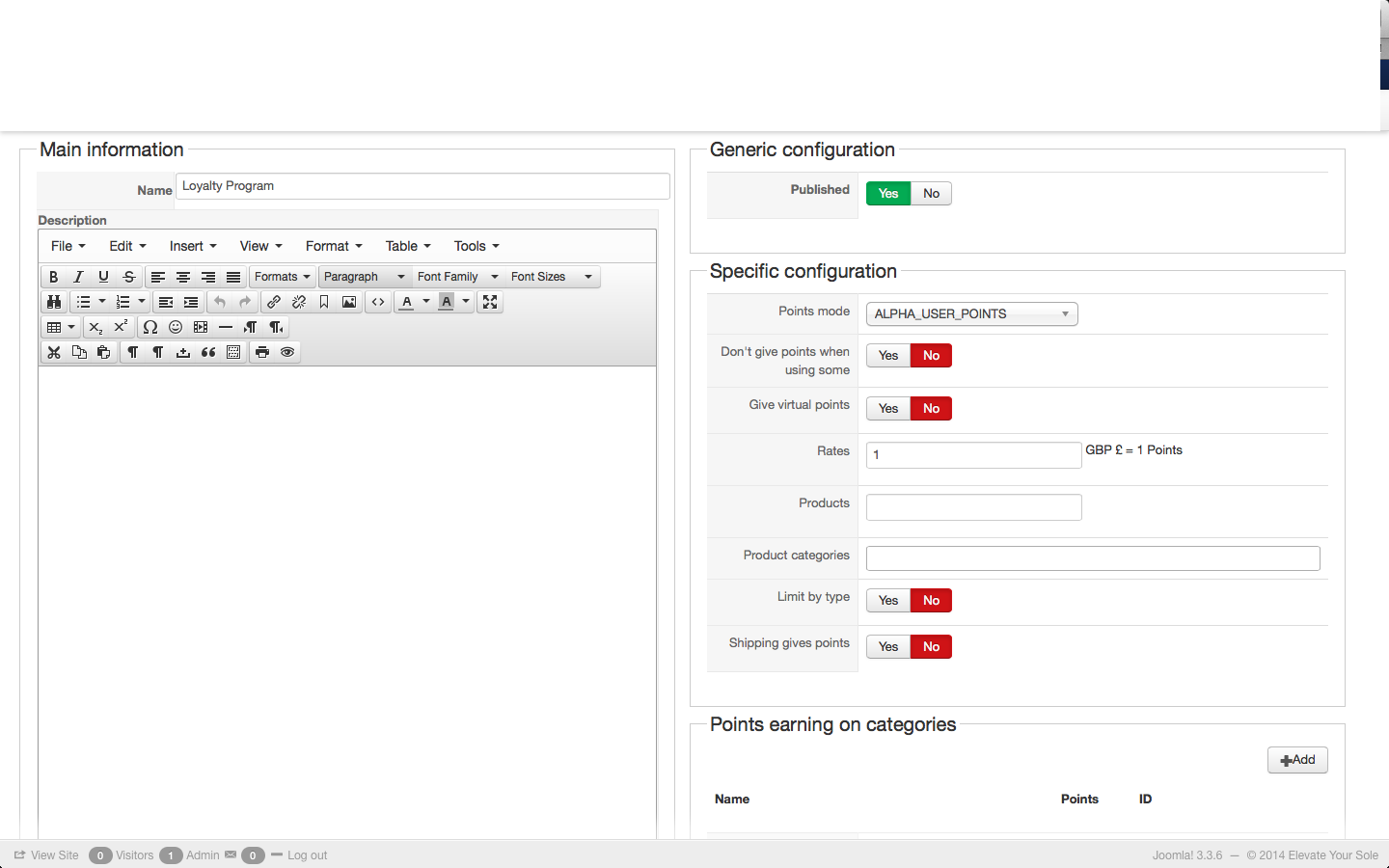
Task: Apply italic formatting
Action: (x=79, y=277)
